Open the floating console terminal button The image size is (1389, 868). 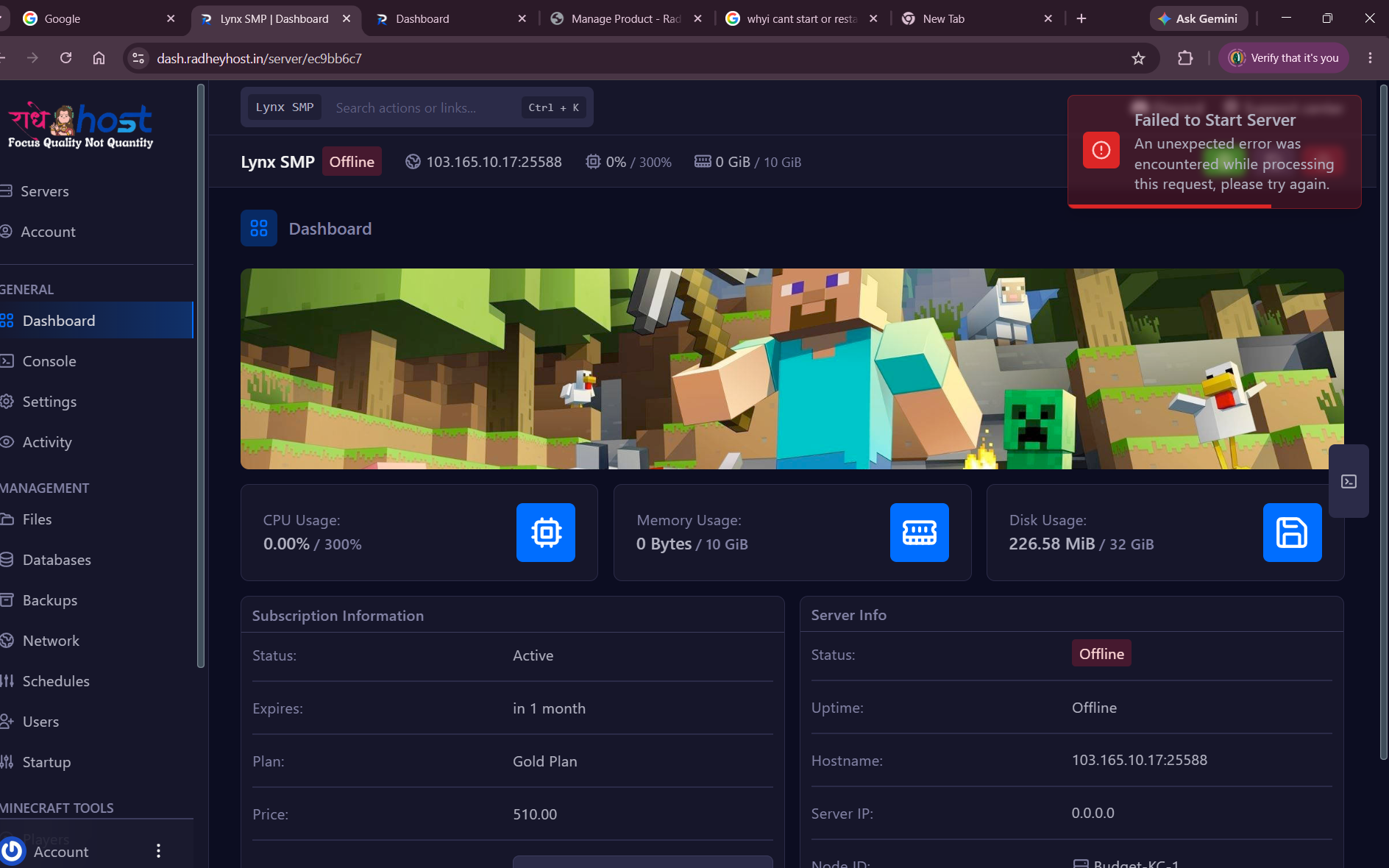[1349, 481]
